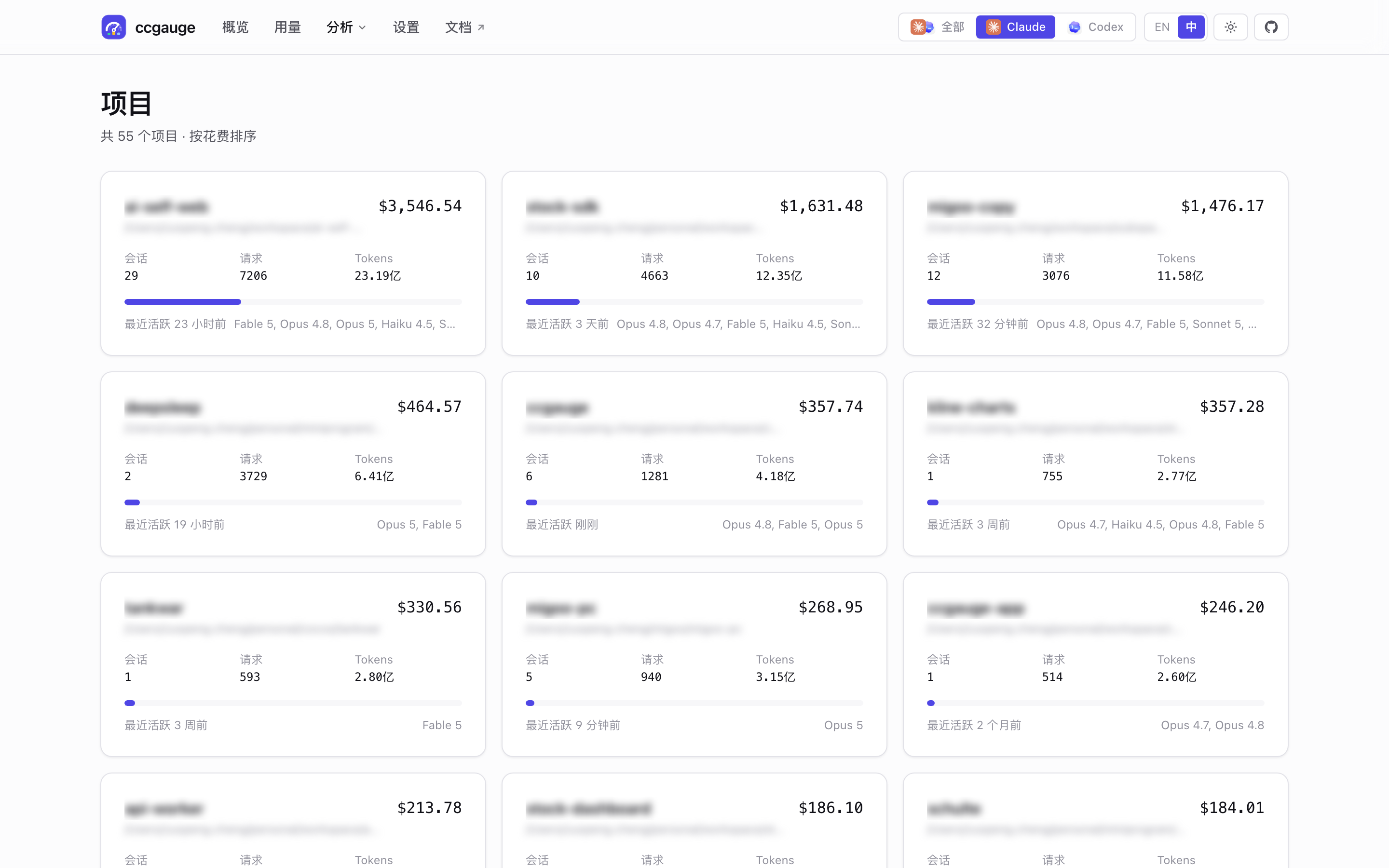Screen dimensions: 1389x868
Task: Click the Claude starburst icon in filter
Action: click(993, 27)
